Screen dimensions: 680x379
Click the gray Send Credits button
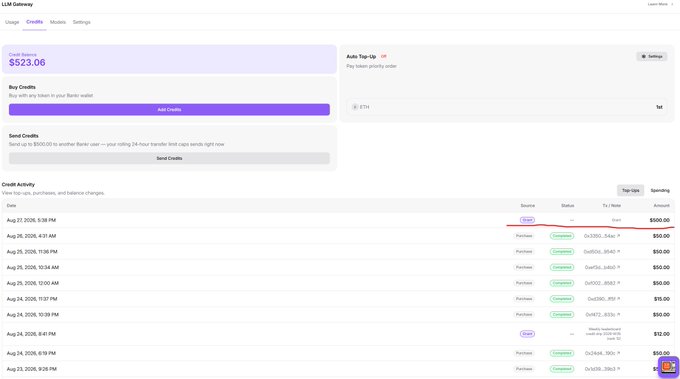click(x=169, y=158)
